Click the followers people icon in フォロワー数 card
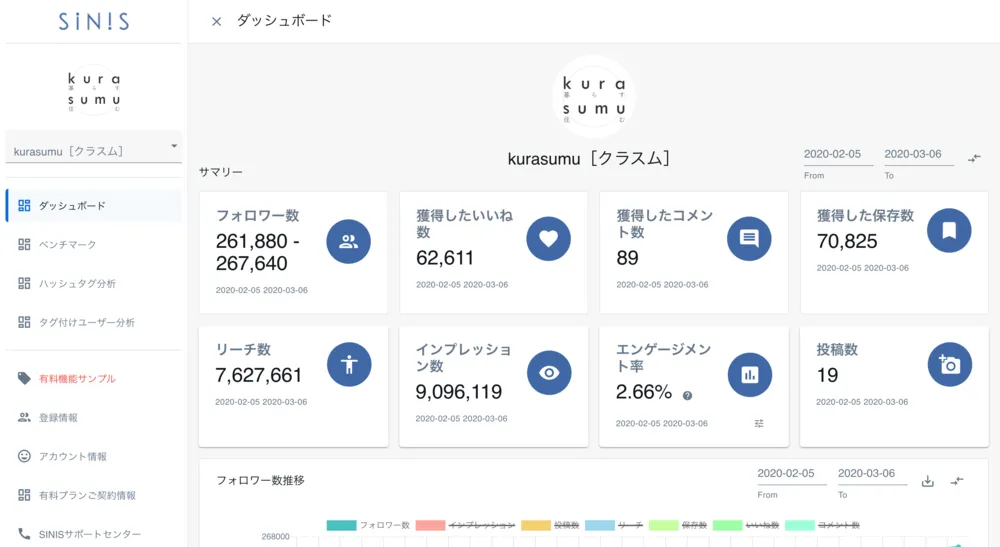The image size is (1000, 547). click(x=348, y=242)
